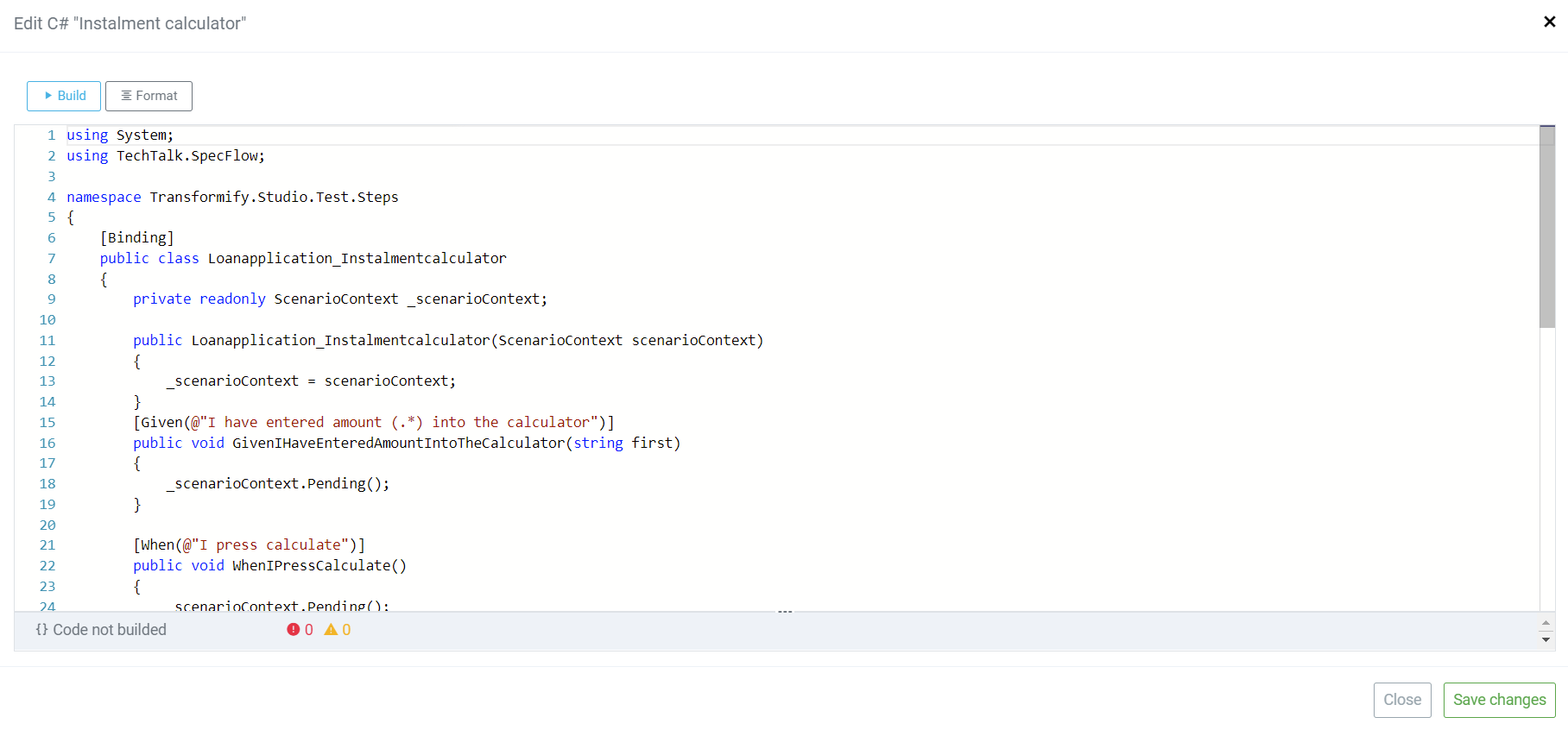
Task: Click the Format button
Action: pos(149,96)
